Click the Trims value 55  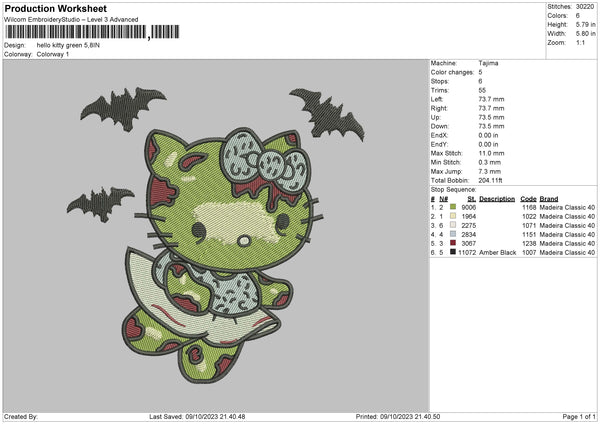click(x=482, y=90)
